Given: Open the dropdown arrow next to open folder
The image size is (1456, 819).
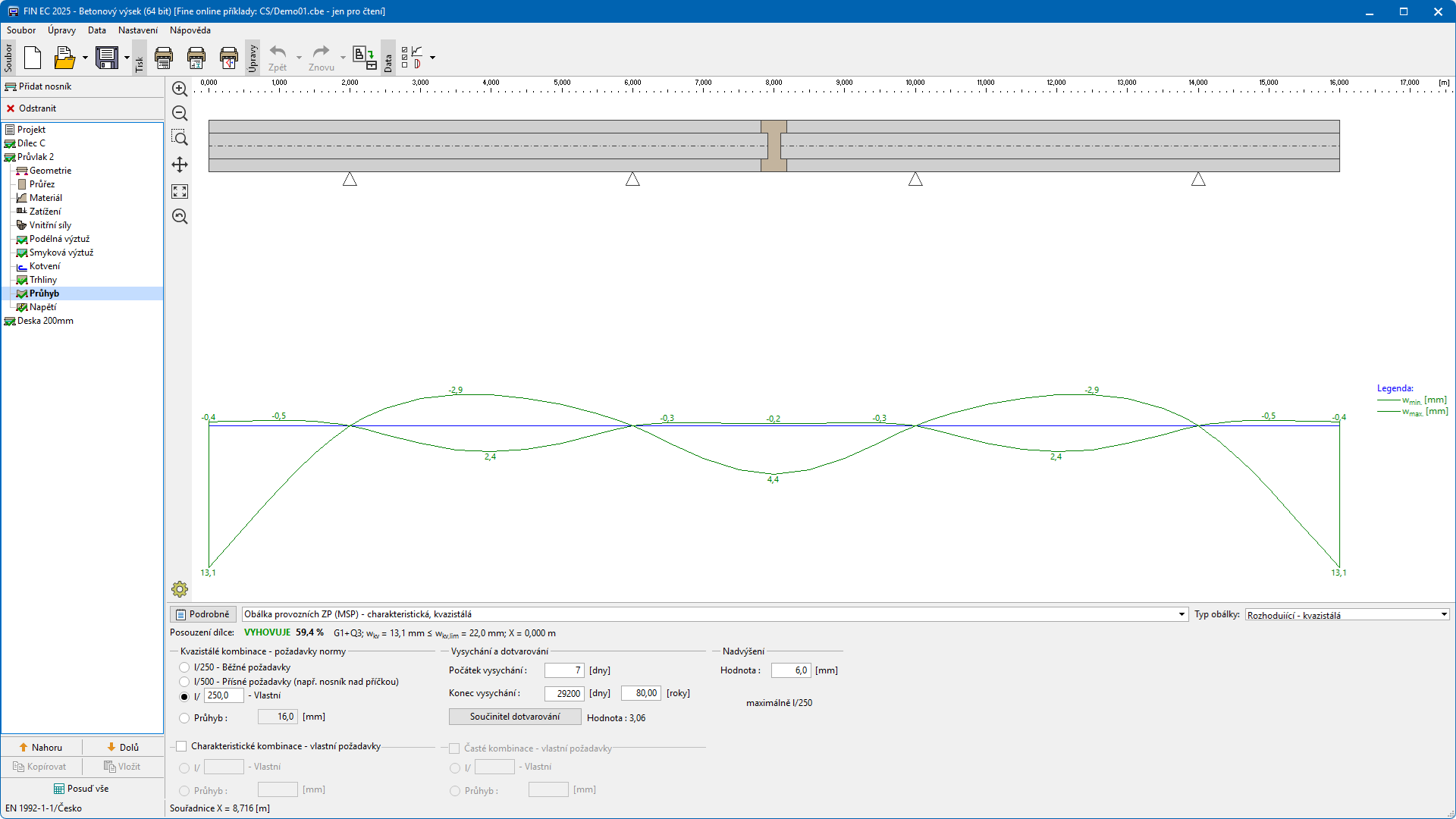Looking at the screenshot, I should click(85, 58).
